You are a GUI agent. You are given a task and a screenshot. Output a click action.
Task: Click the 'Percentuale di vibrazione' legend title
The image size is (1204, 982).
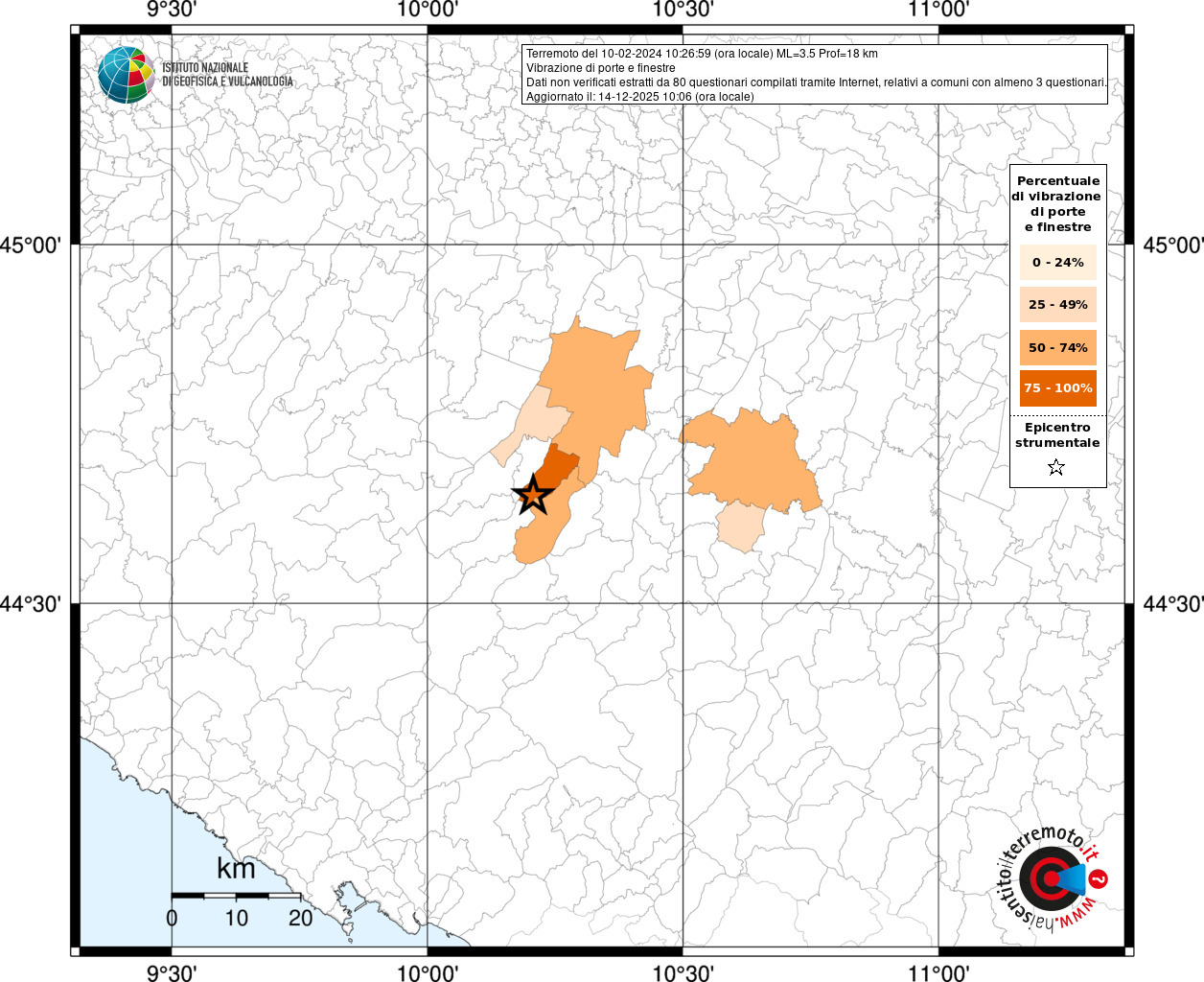(x=1058, y=203)
